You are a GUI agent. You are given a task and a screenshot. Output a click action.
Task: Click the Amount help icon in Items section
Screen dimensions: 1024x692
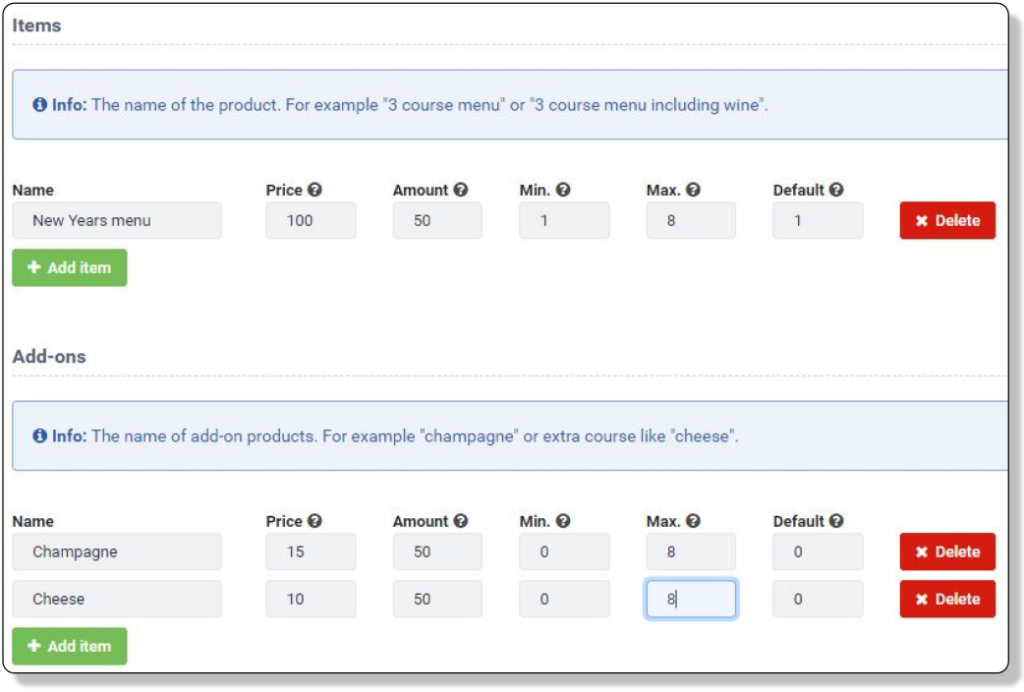point(460,190)
